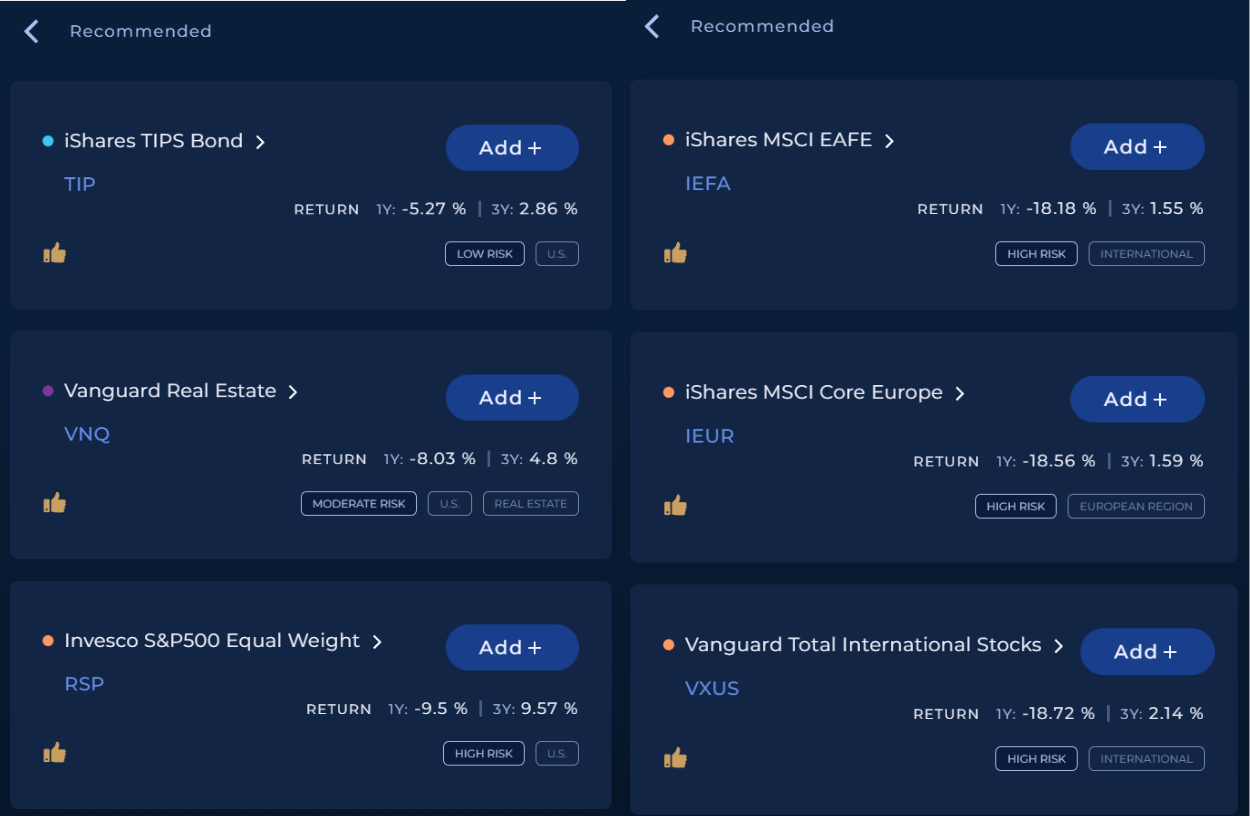Image resolution: width=1250 pixels, height=816 pixels.
Task: Open iShares MSCI Core Europe chevron
Action: [x=959, y=394]
